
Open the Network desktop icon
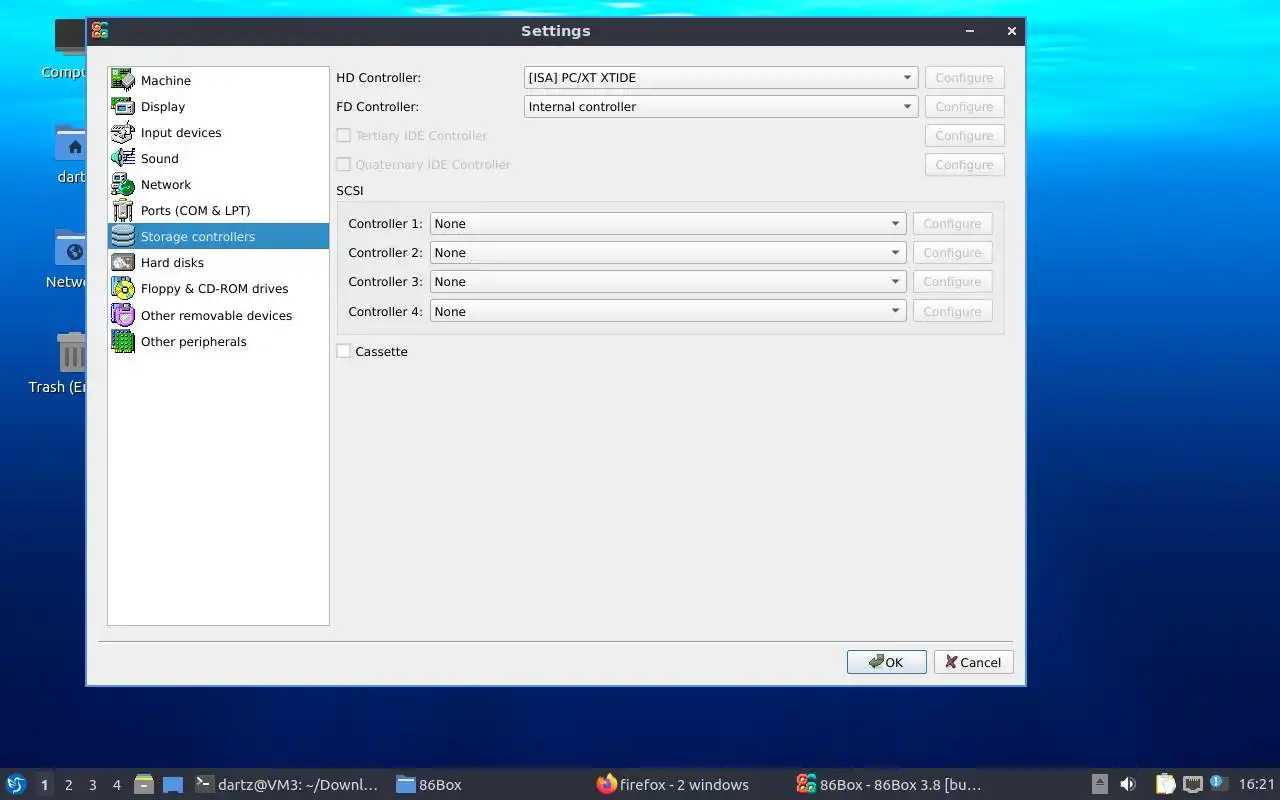tap(72, 248)
